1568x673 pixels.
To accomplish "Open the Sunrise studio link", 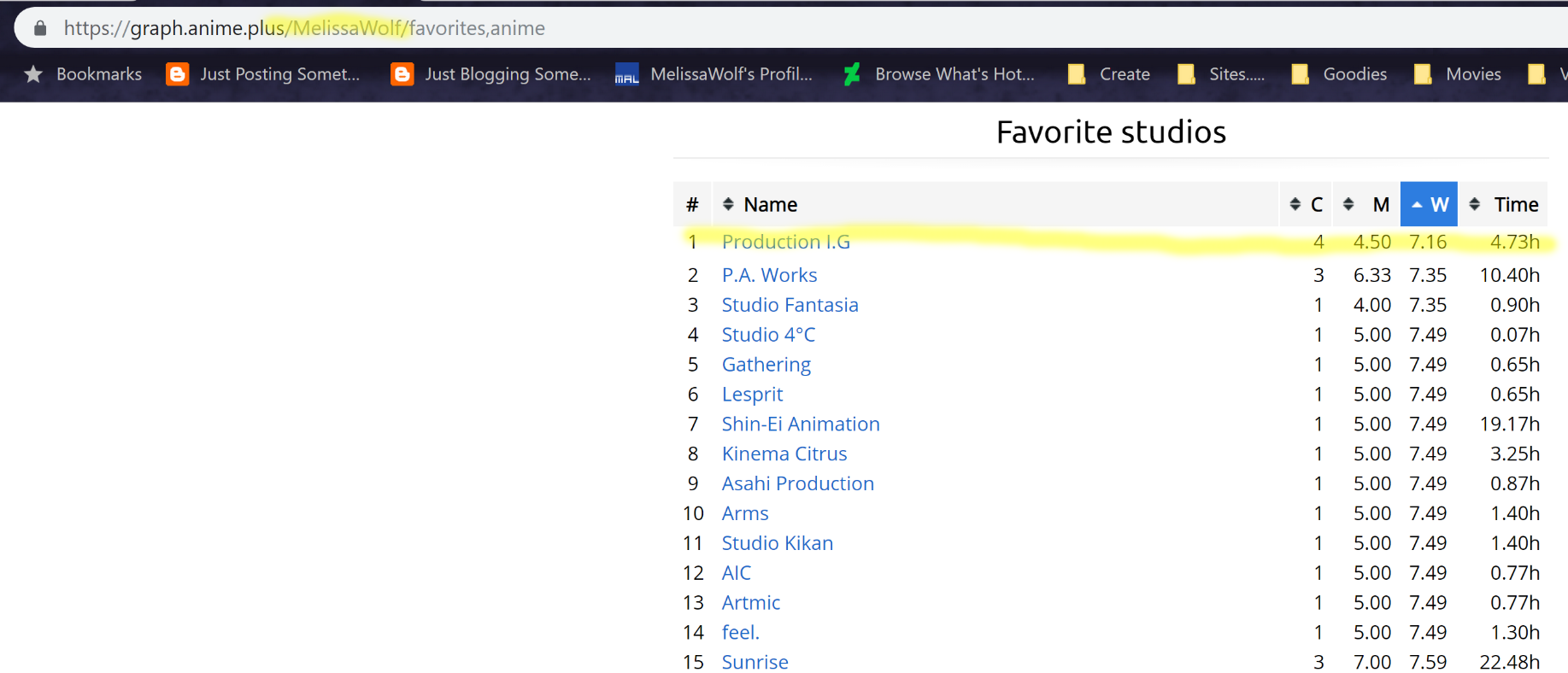I will 755,662.
